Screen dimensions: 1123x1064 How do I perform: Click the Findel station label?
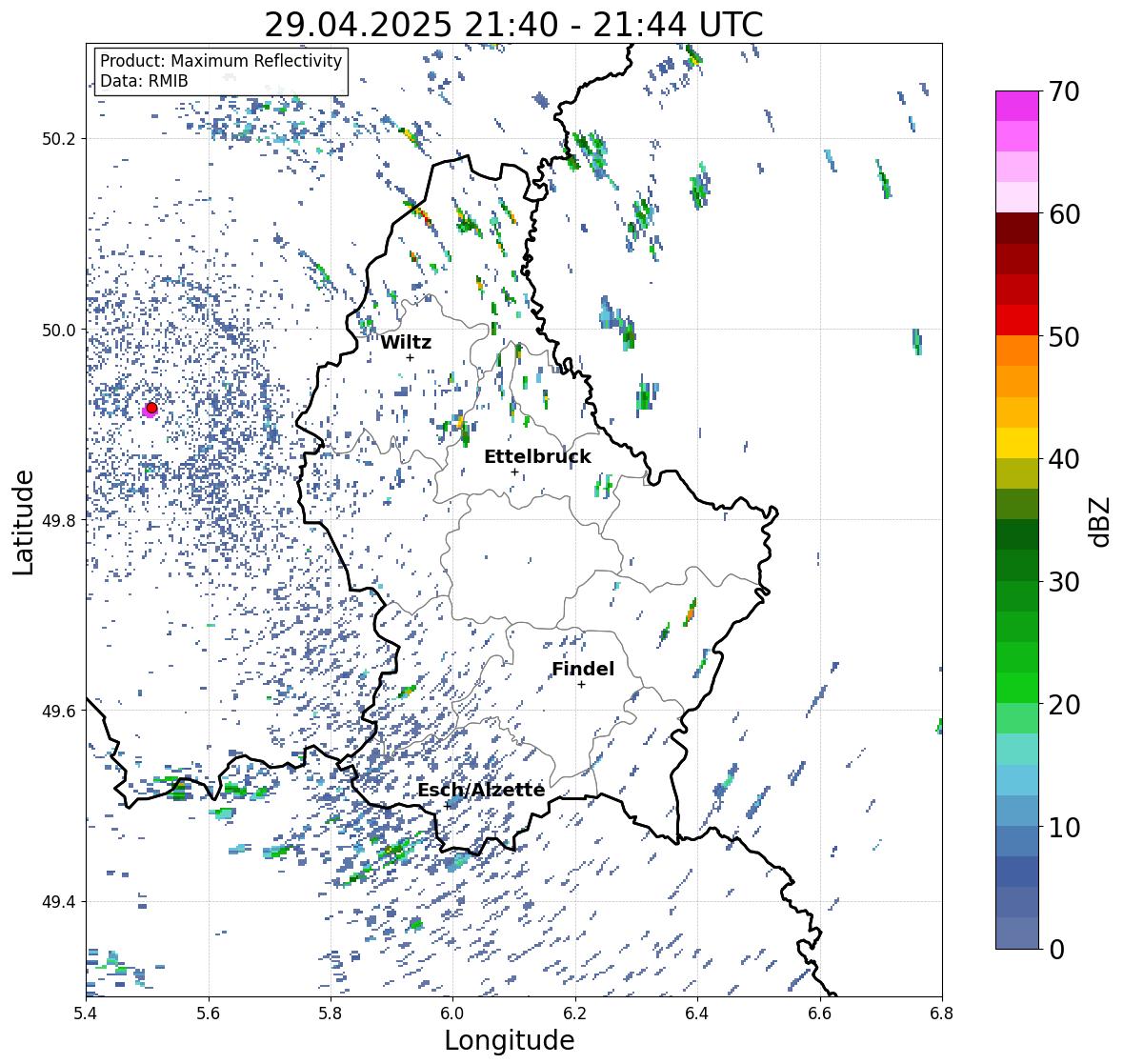(x=583, y=669)
